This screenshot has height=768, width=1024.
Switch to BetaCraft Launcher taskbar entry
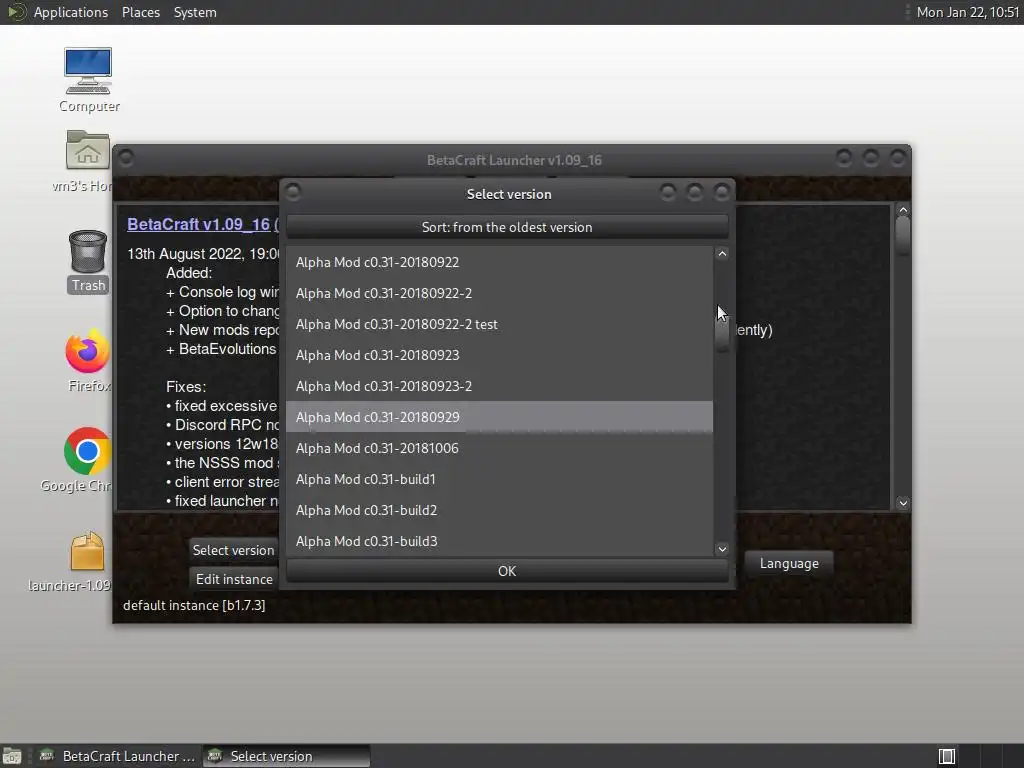point(118,756)
